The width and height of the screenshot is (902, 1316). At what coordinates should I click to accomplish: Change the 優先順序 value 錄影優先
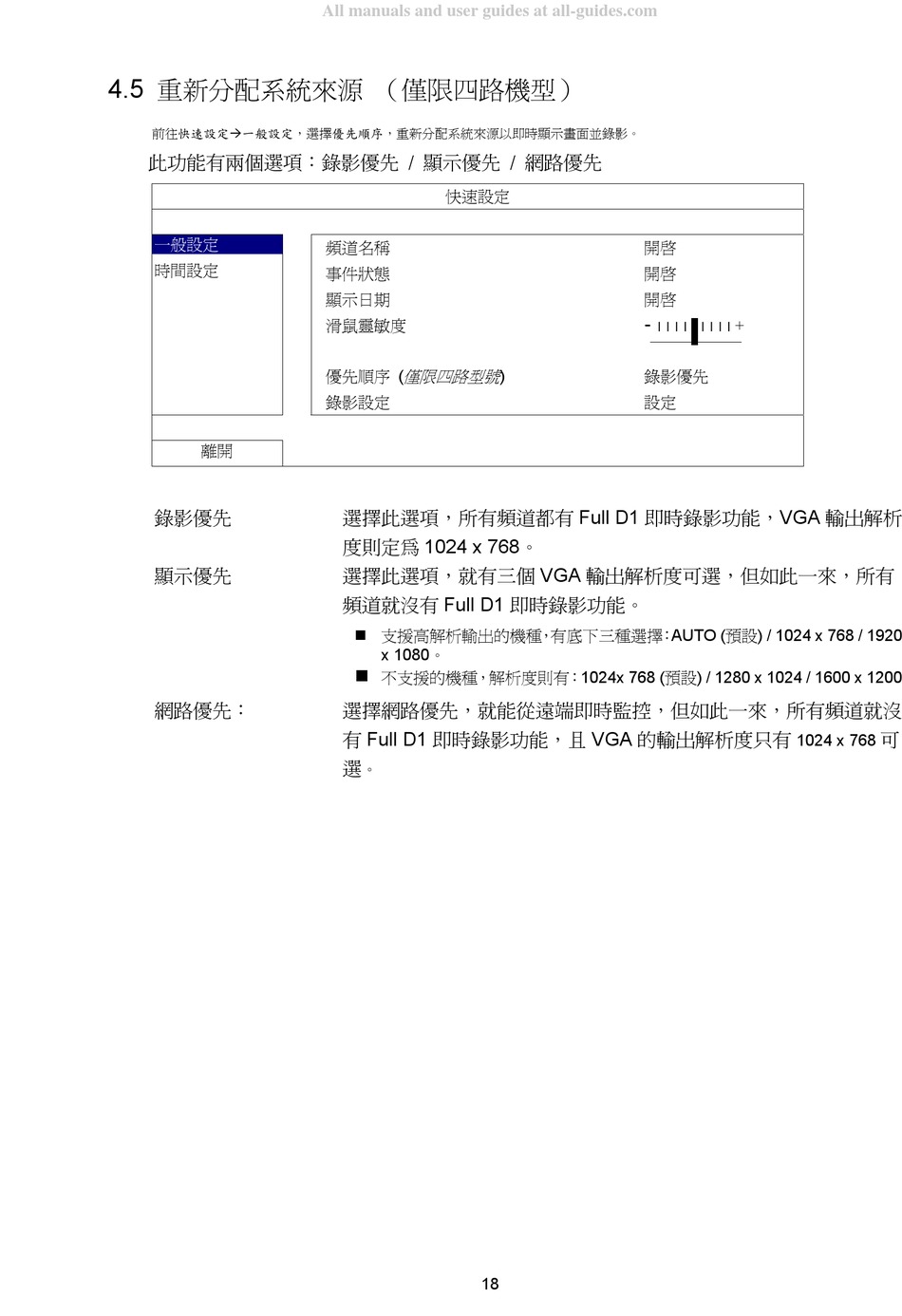[676, 377]
